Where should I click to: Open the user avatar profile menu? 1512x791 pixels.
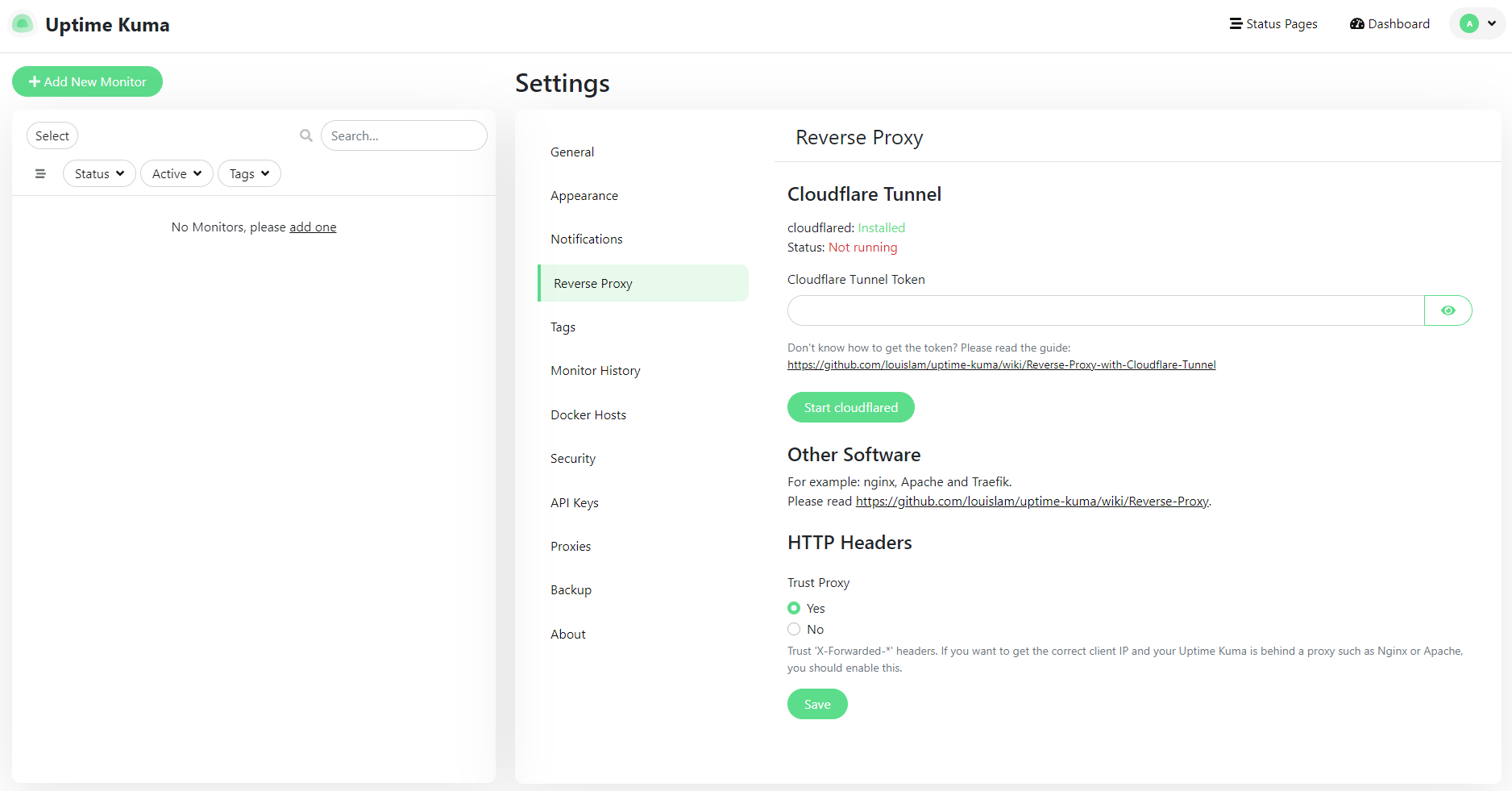click(x=1477, y=23)
